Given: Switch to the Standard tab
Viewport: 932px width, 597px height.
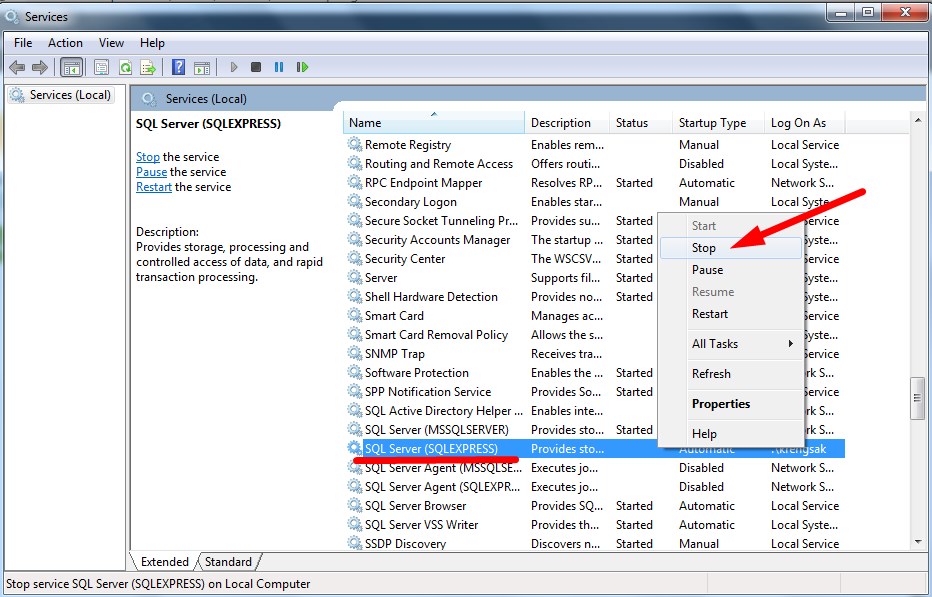Looking at the screenshot, I should 228,562.
